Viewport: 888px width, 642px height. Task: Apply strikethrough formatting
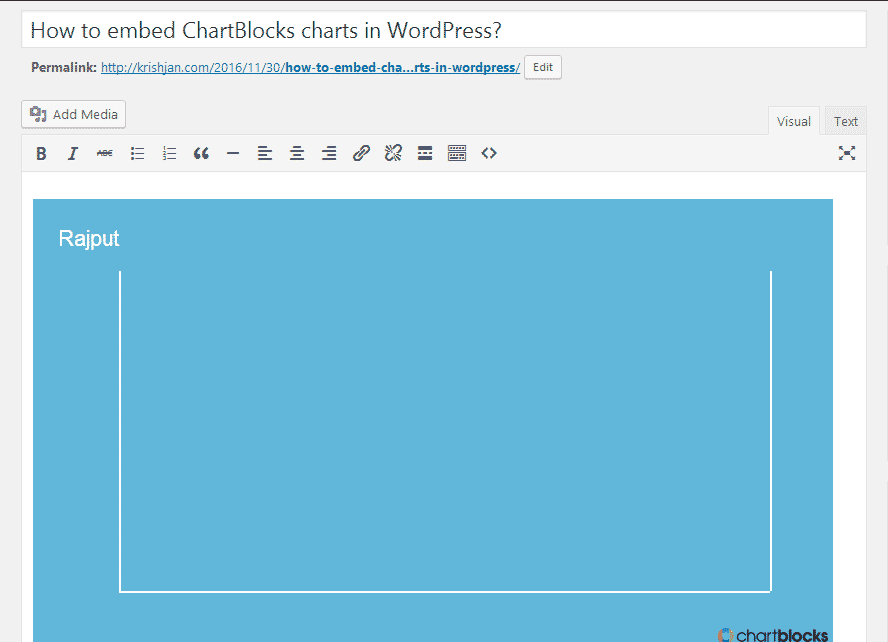(104, 153)
